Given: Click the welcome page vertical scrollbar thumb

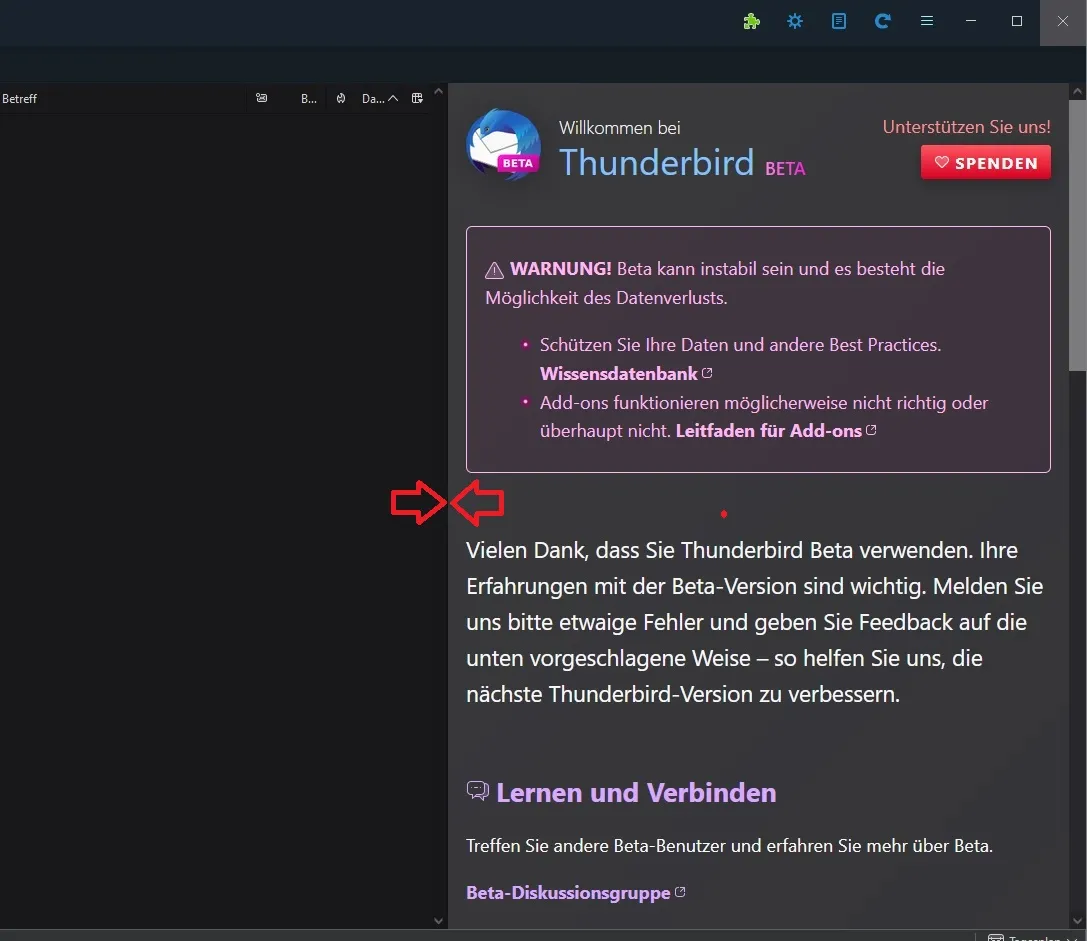Looking at the screenshot, I should click(x=1077, y=236).
